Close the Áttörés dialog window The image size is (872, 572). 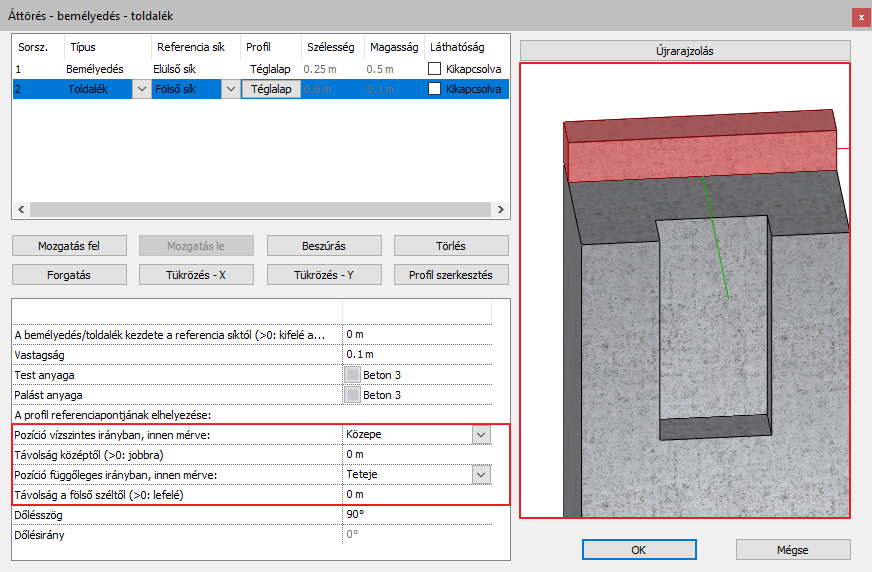[861, 17]
